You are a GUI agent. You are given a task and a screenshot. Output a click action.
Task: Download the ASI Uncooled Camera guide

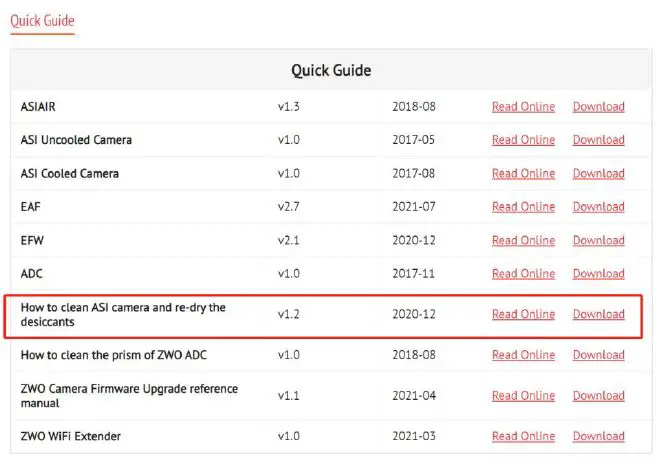pyautogui.click(x=598, y=140)
